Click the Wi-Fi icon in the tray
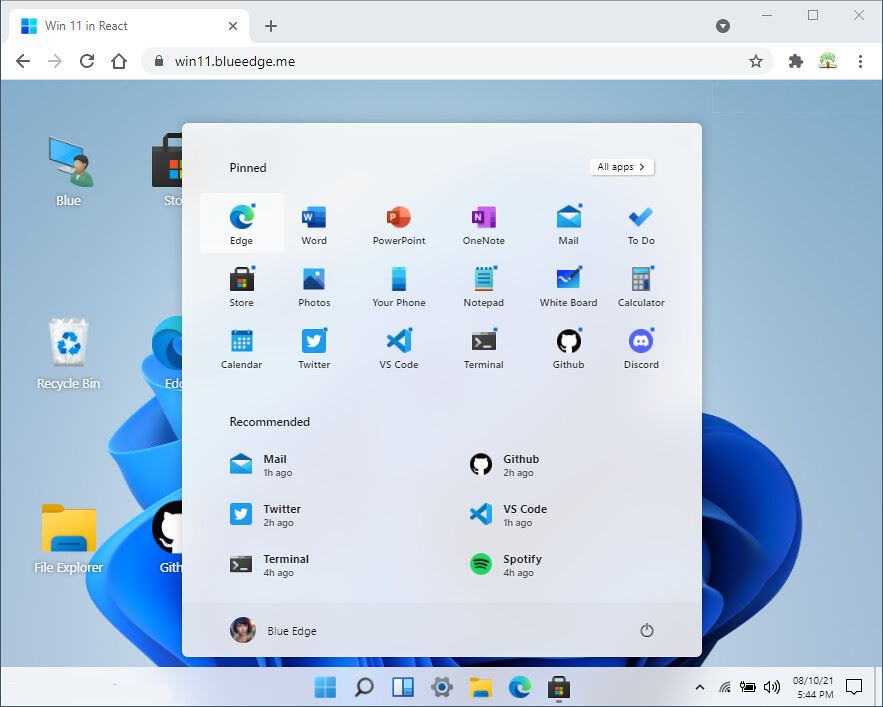Screen dimensions: 883x707 click(725, 687)
